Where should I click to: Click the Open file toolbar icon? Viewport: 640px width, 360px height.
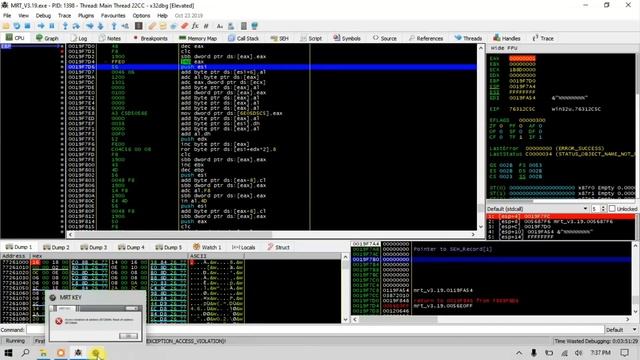click(6, 26)
